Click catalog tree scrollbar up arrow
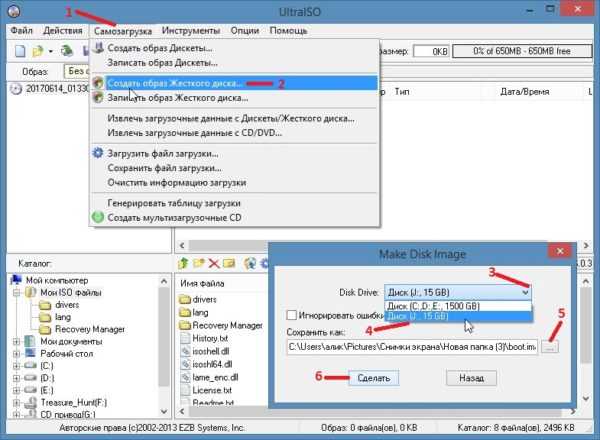The height and width of the screenshot is (440, 600). (x=164, y=281)
